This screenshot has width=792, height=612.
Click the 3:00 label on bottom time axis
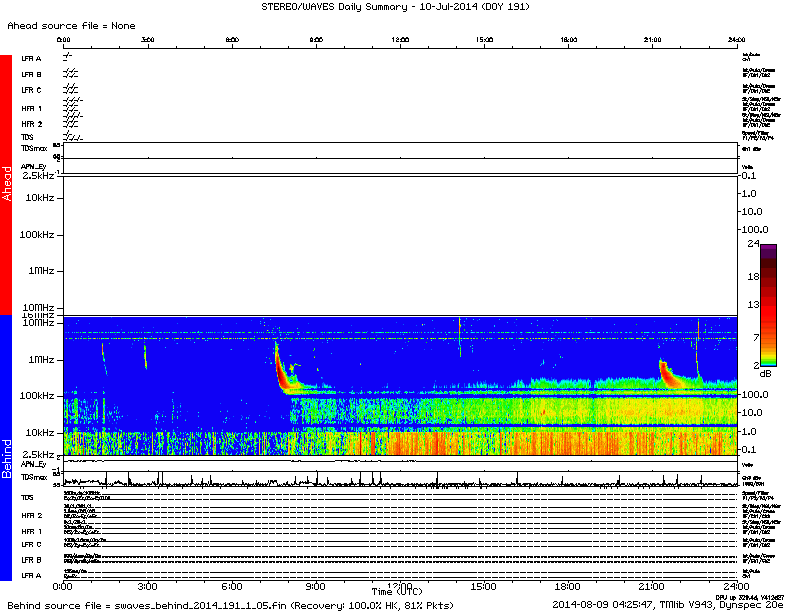147,587
